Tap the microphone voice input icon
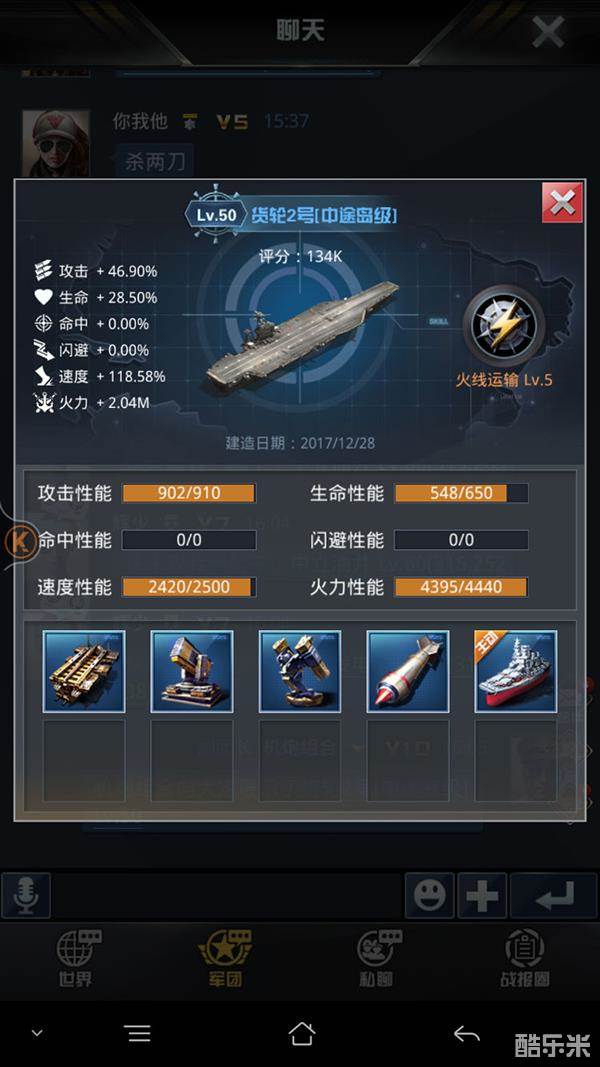Viewport: 600px width, 1067px height. click(26, 896)
